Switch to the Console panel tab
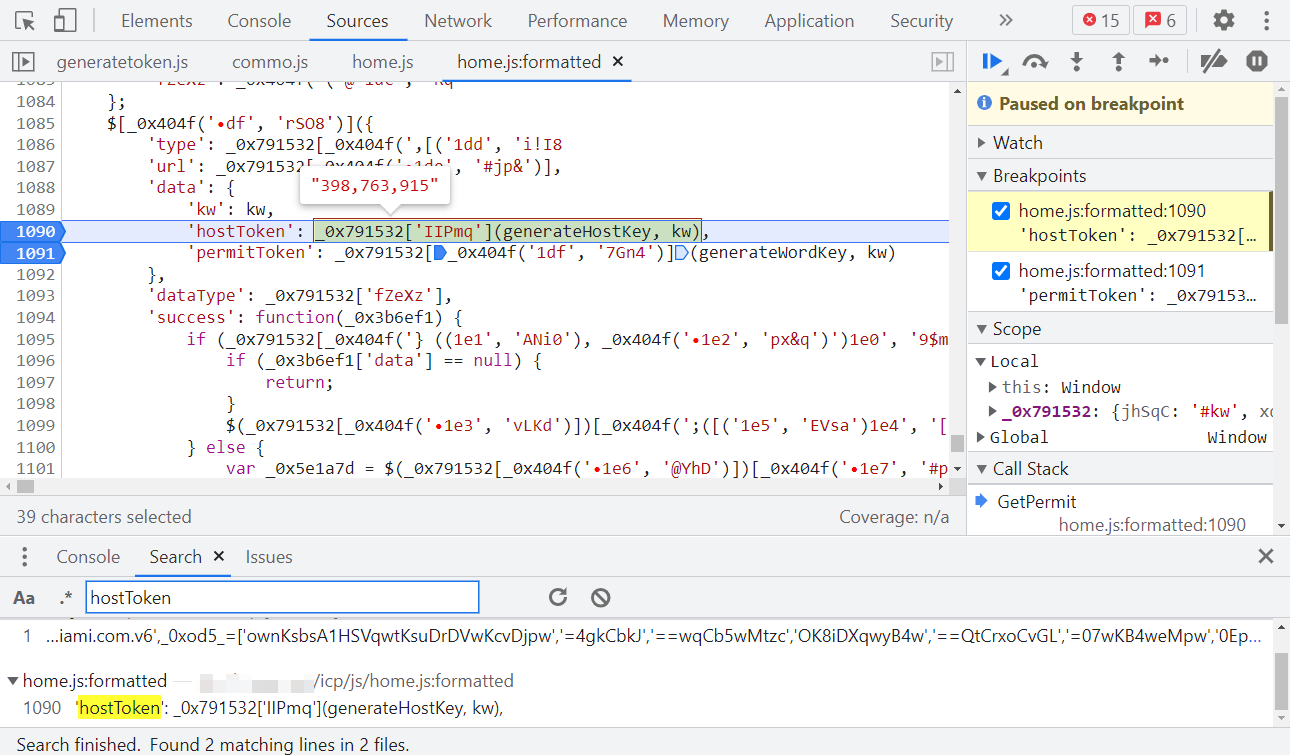Screen dimensions: 1290x755 [259, 20]
